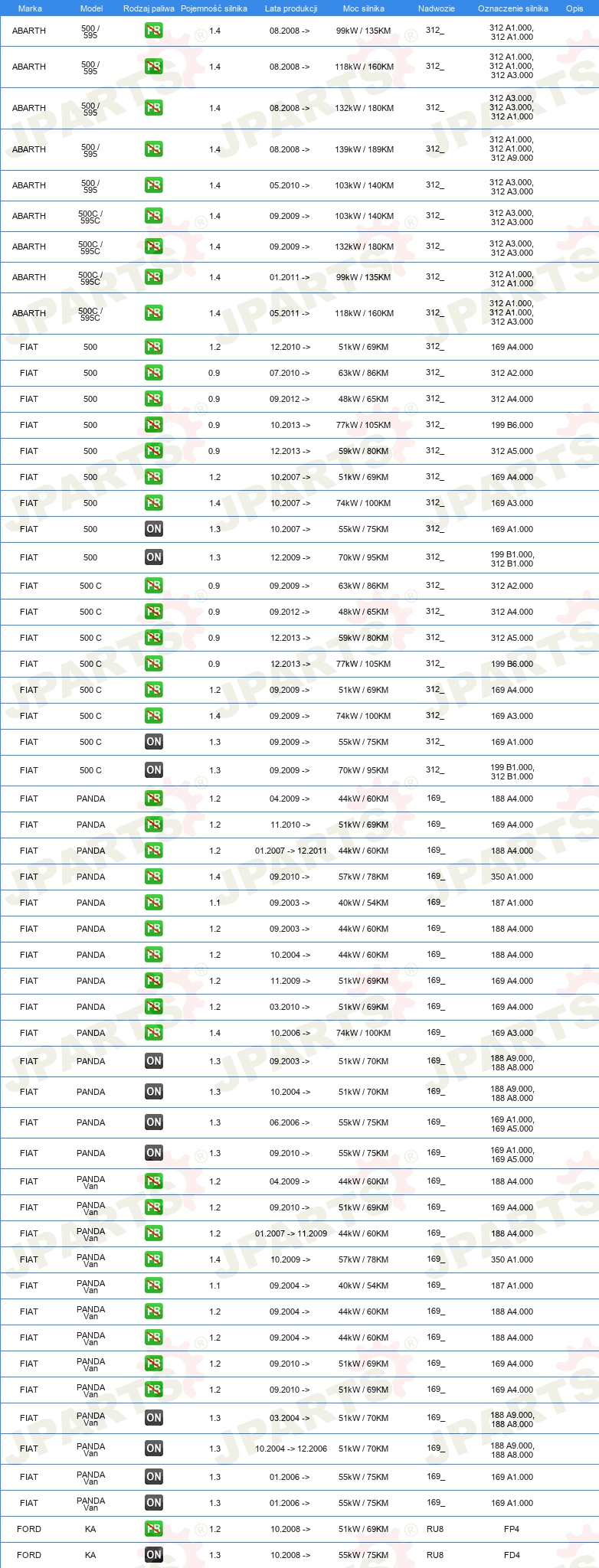
Task: Click the PB fuel icon in ABARTH 139kW / 189KM row
Action: 153,149
